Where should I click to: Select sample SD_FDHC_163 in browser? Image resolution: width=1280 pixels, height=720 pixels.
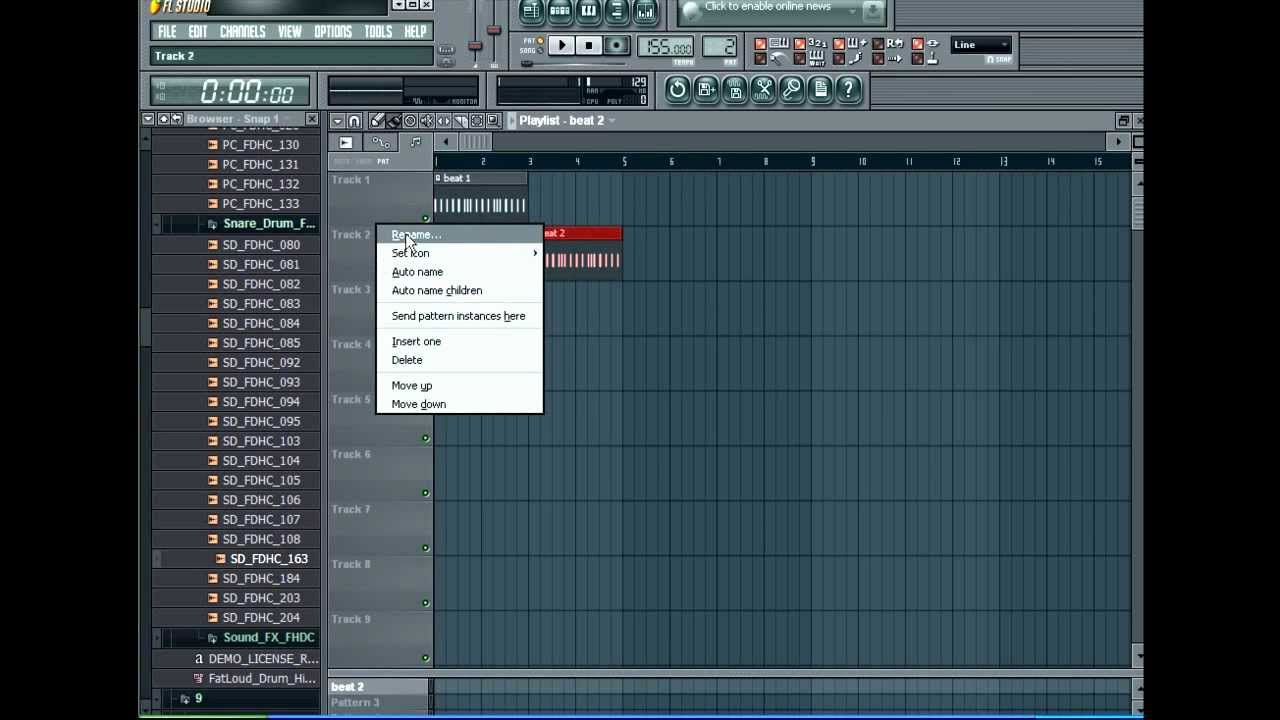pos(269,559)
